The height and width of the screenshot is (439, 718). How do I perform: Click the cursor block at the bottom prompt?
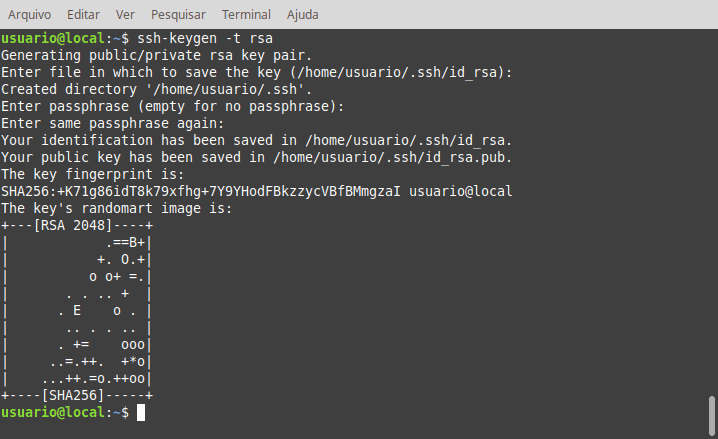pyautogui.click(x=141, y=412)
